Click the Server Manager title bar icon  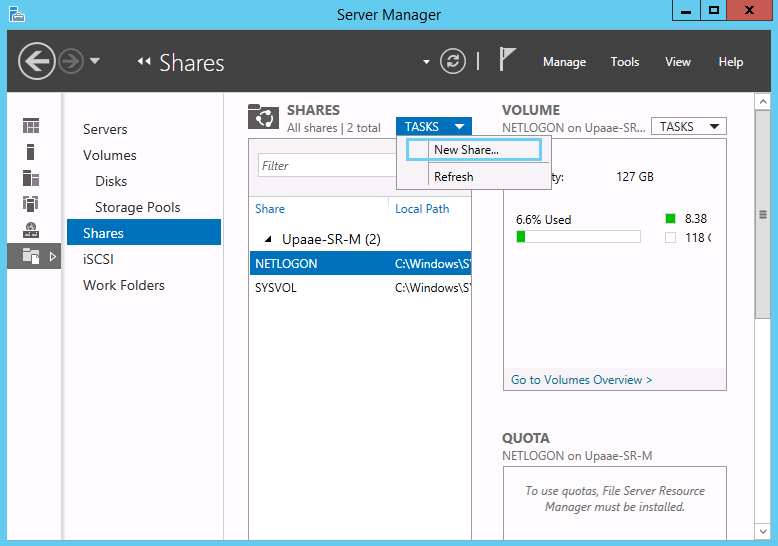[17, 14]
